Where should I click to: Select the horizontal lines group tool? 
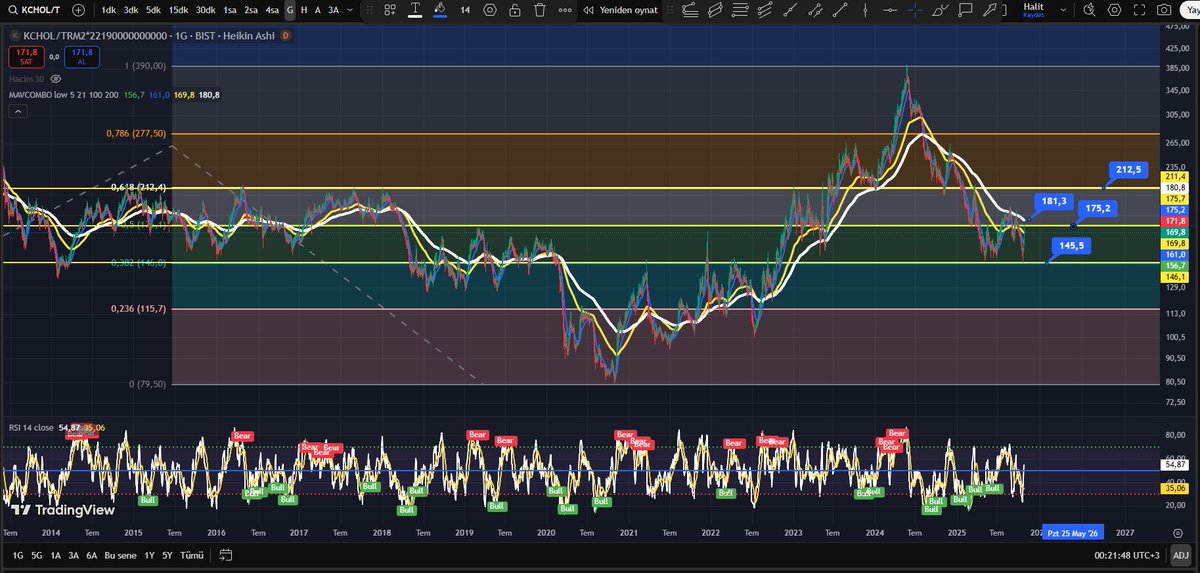(739, 9)
